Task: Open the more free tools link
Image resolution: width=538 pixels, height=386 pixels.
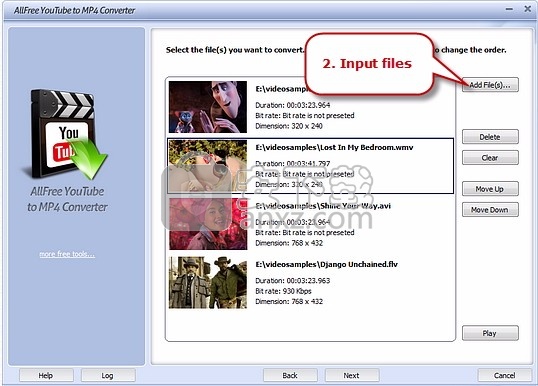Action: coord(67,254)
